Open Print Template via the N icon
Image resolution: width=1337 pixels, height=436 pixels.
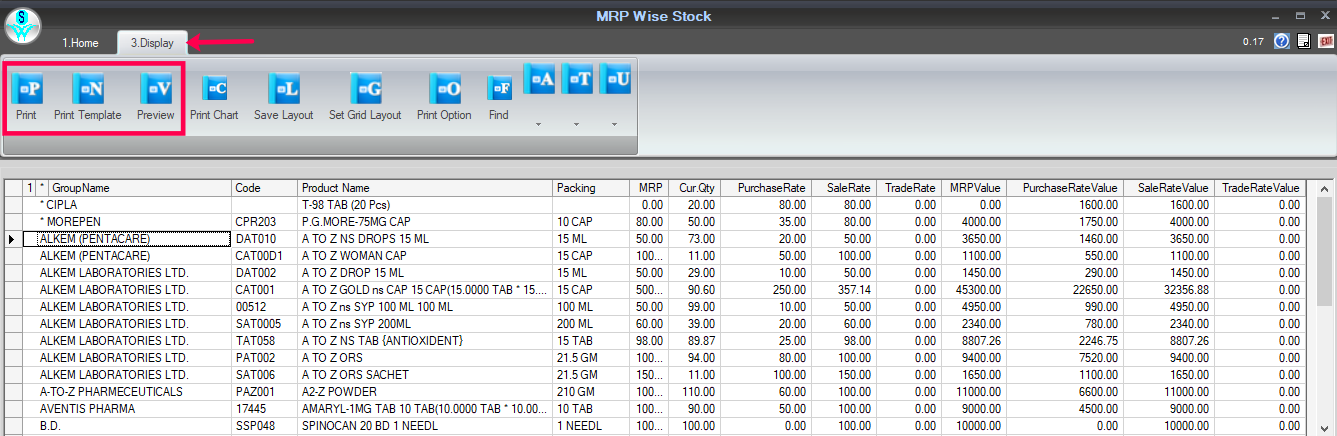pyautogui.click(x=88, y=89)
